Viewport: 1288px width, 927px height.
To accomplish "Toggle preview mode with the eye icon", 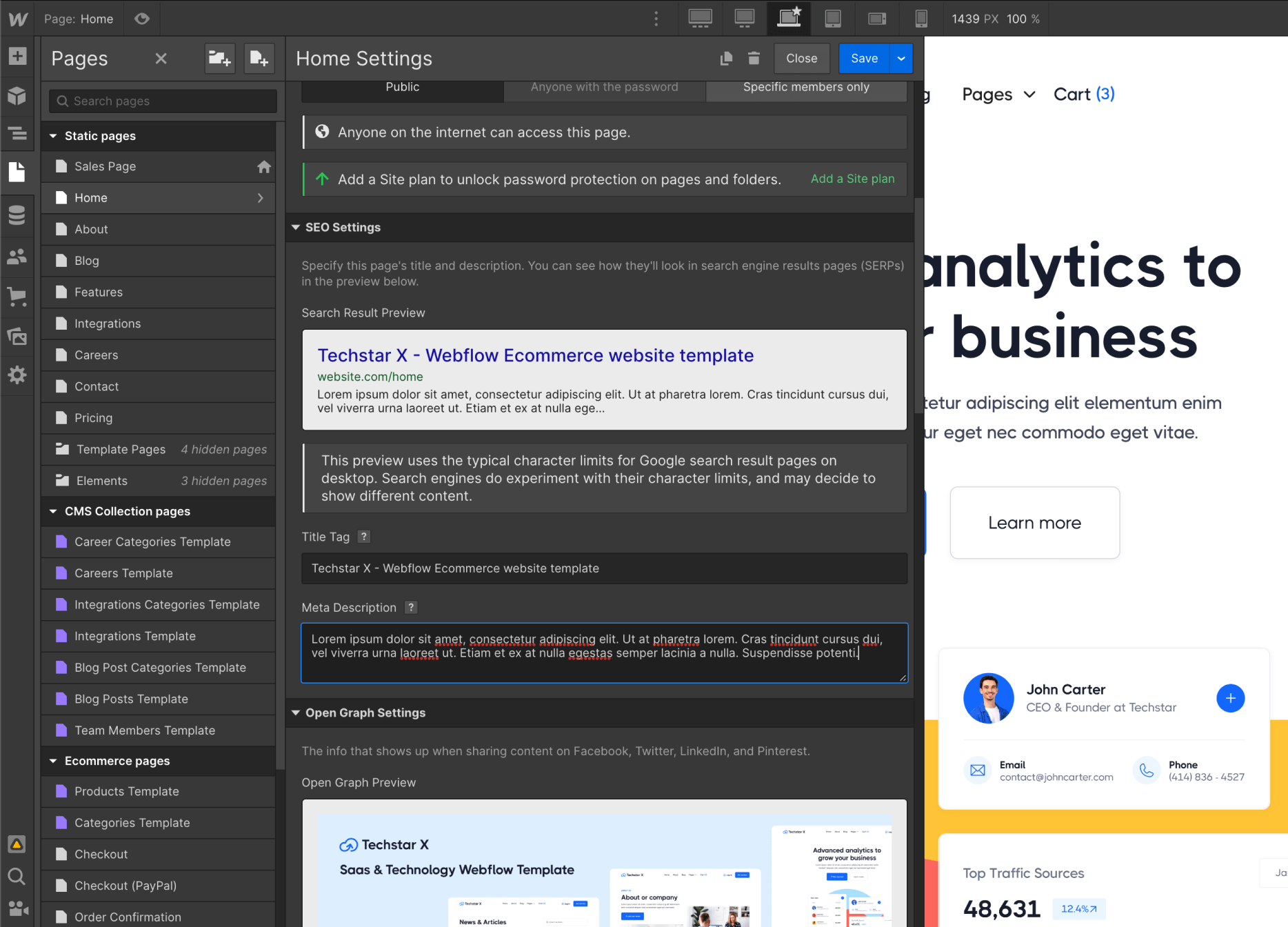I will (x=141, y=19).
